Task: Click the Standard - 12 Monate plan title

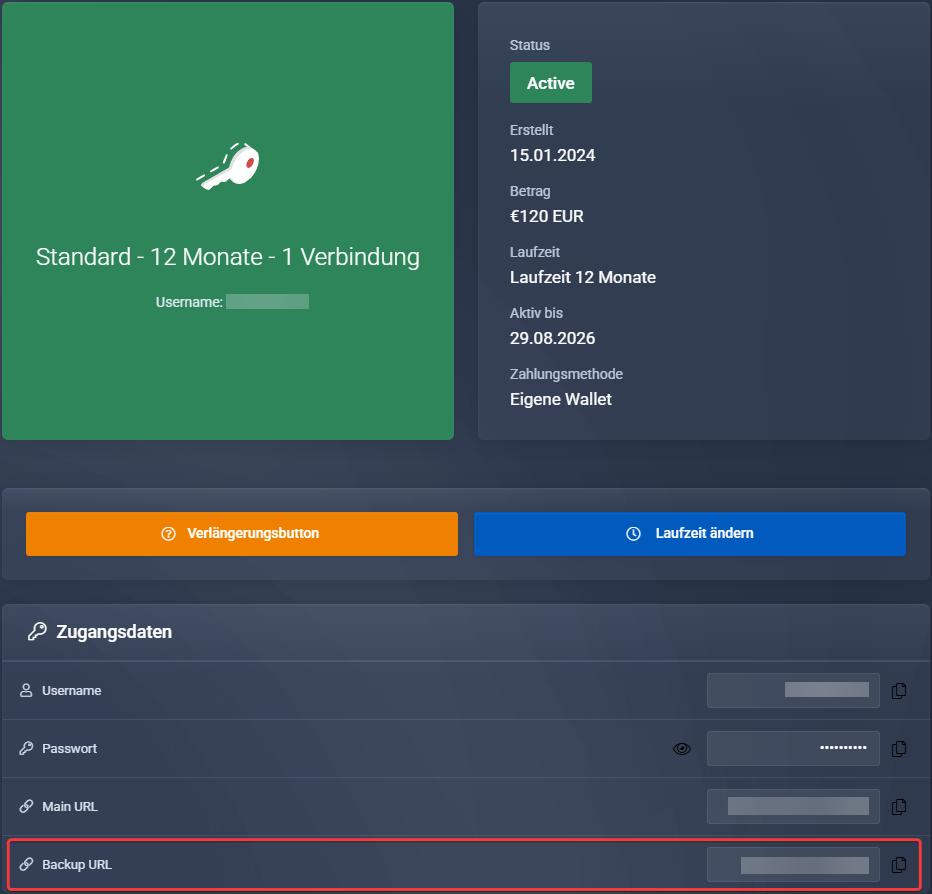Action: pos(227,257)
